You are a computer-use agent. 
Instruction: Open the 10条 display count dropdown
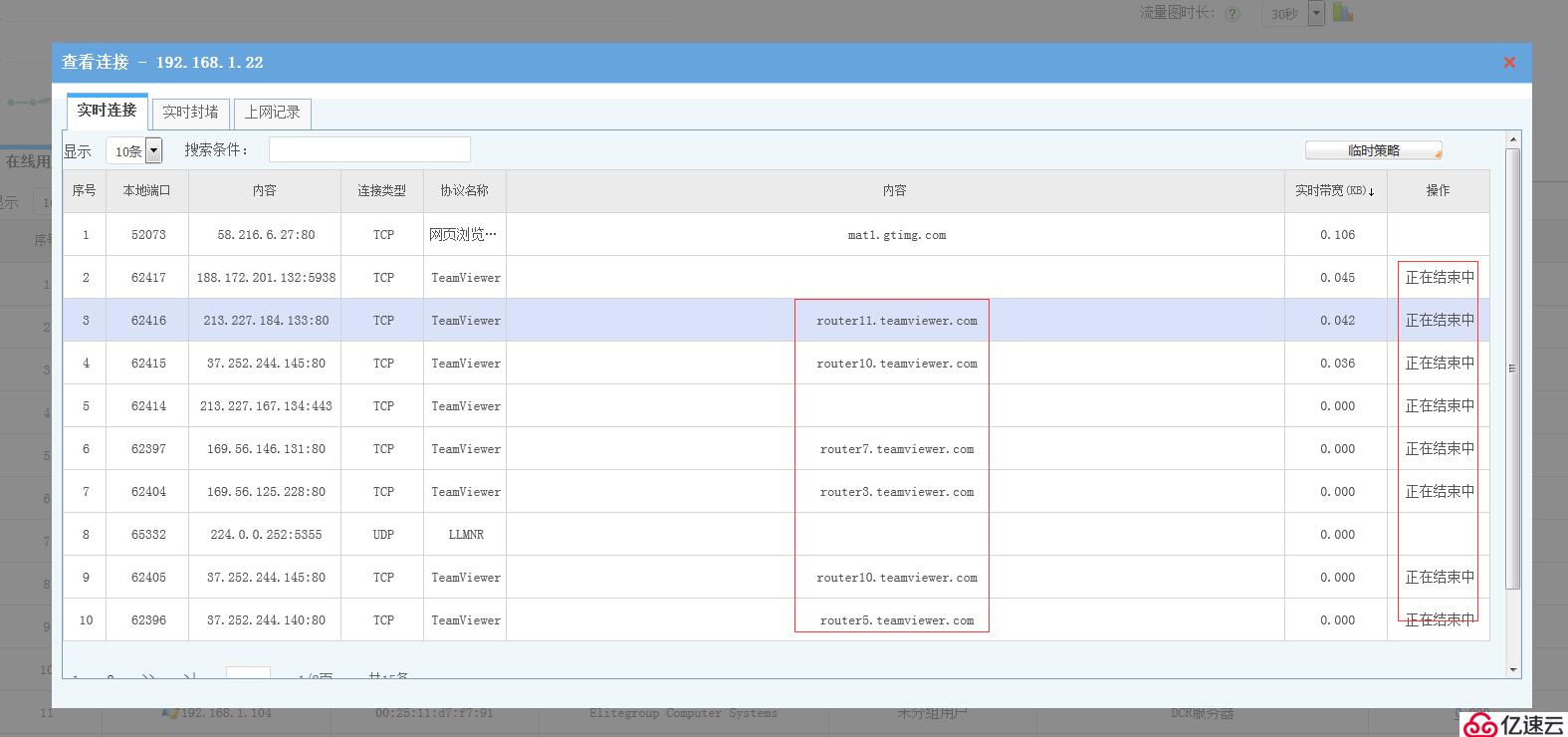[x=153, y=151]
